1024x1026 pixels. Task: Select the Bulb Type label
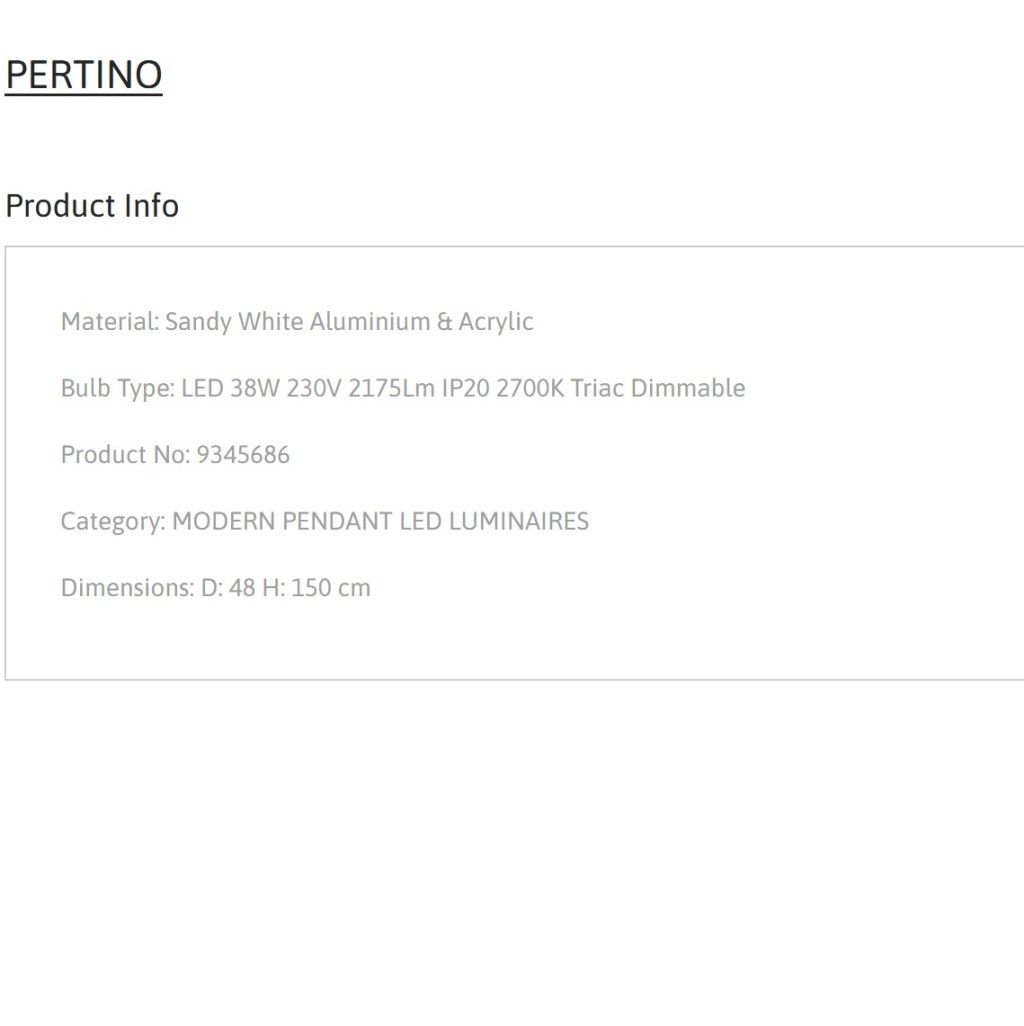pos(118,388)
